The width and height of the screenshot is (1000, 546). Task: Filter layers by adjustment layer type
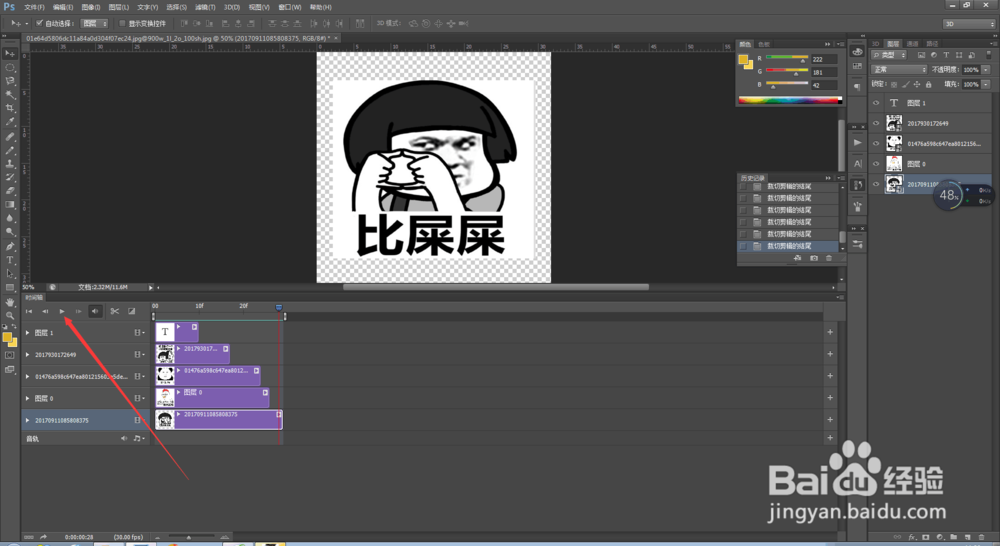click(934, 55)
